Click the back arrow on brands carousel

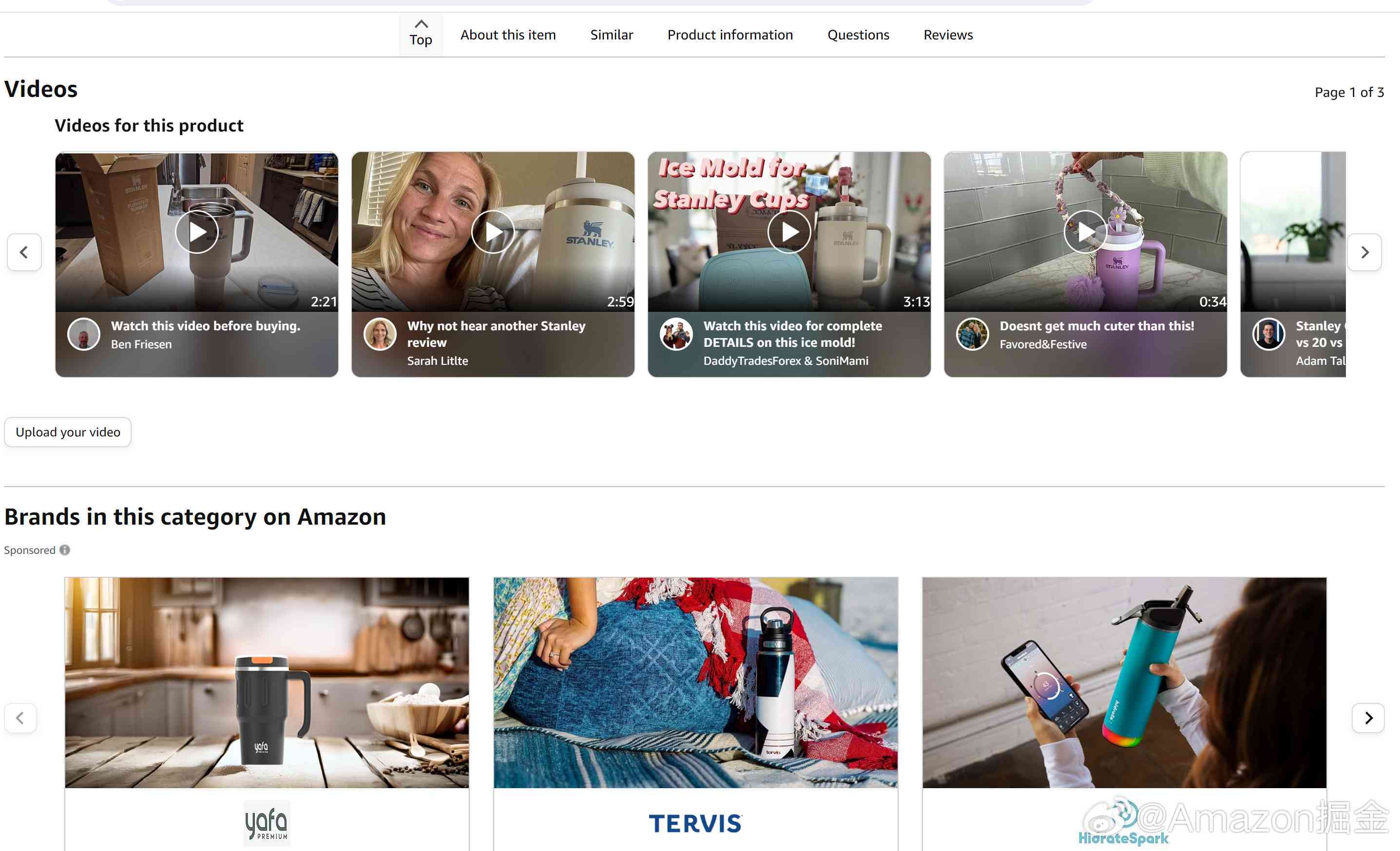point(20,717)
